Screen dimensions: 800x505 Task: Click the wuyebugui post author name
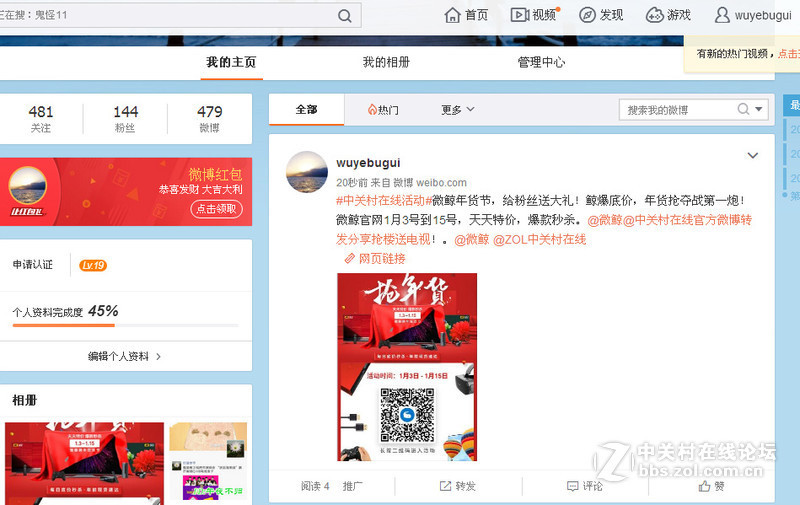click(x=368, y=163)
